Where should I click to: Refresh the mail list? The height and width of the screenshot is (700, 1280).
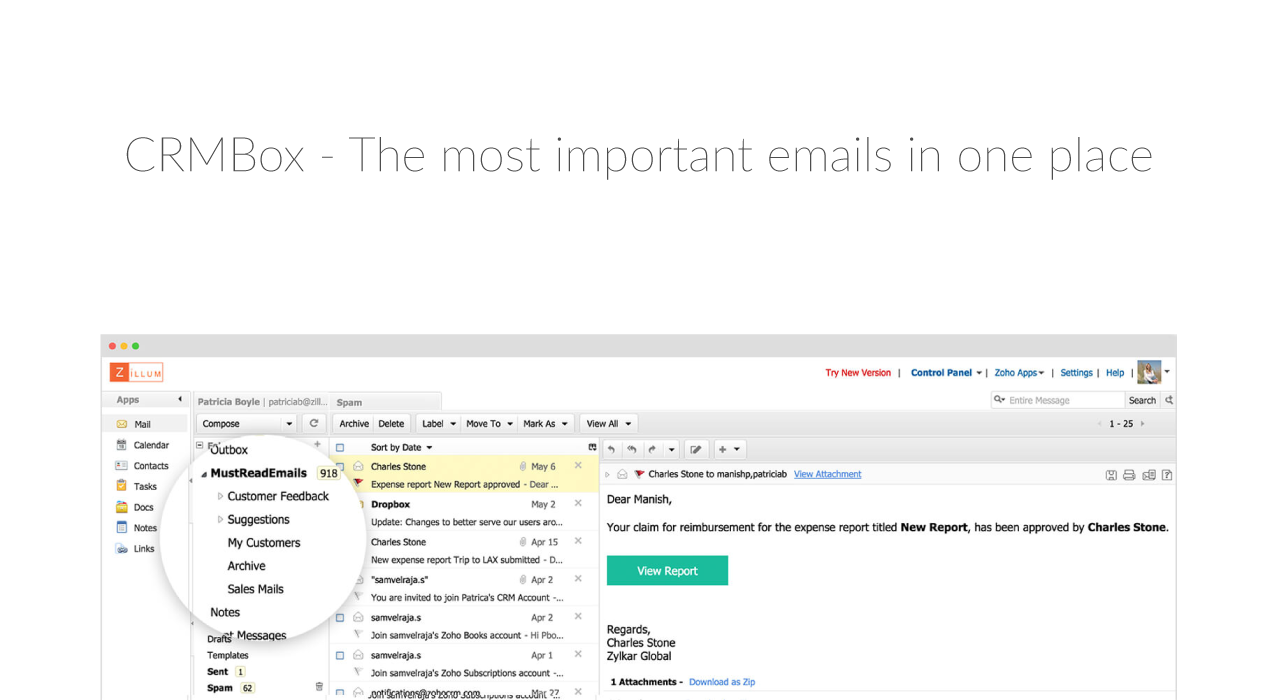[314, 424]
